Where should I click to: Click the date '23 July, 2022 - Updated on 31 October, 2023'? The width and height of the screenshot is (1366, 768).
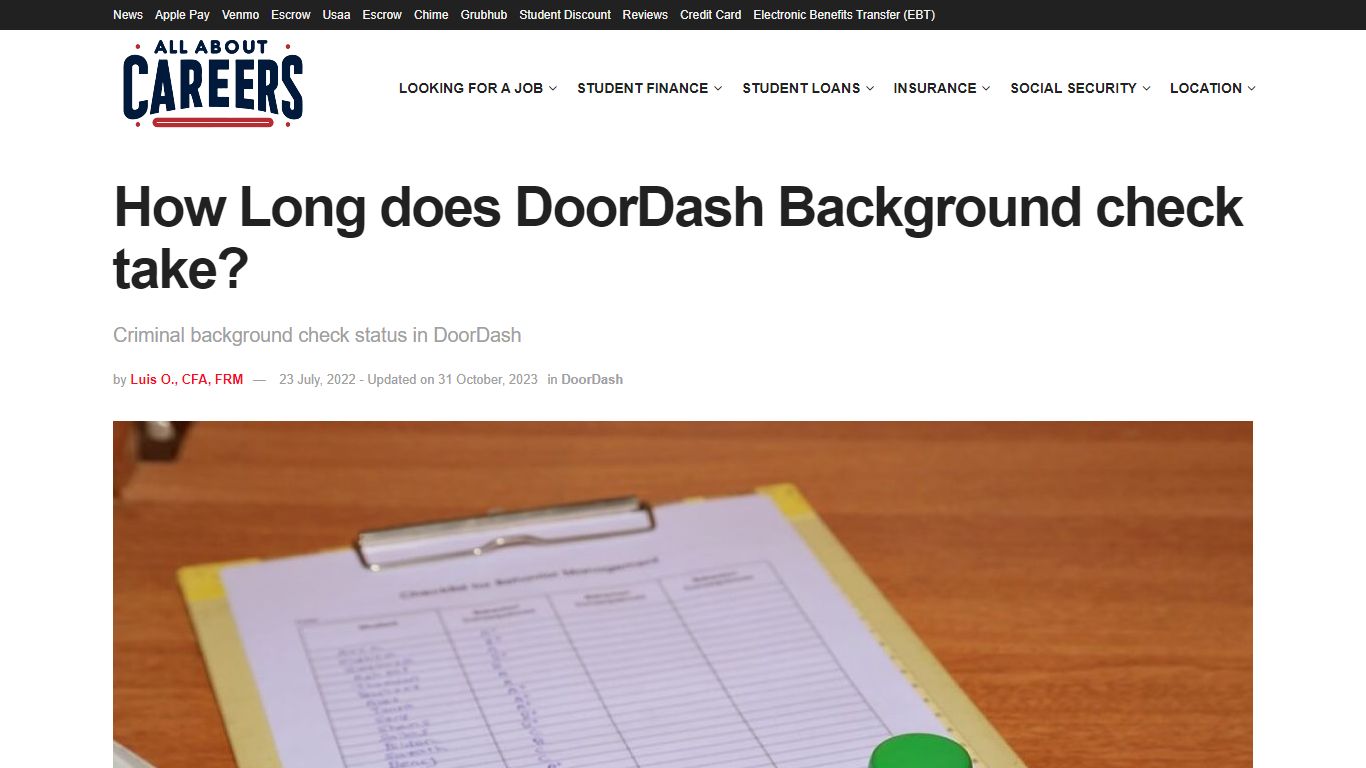[408, 380]
